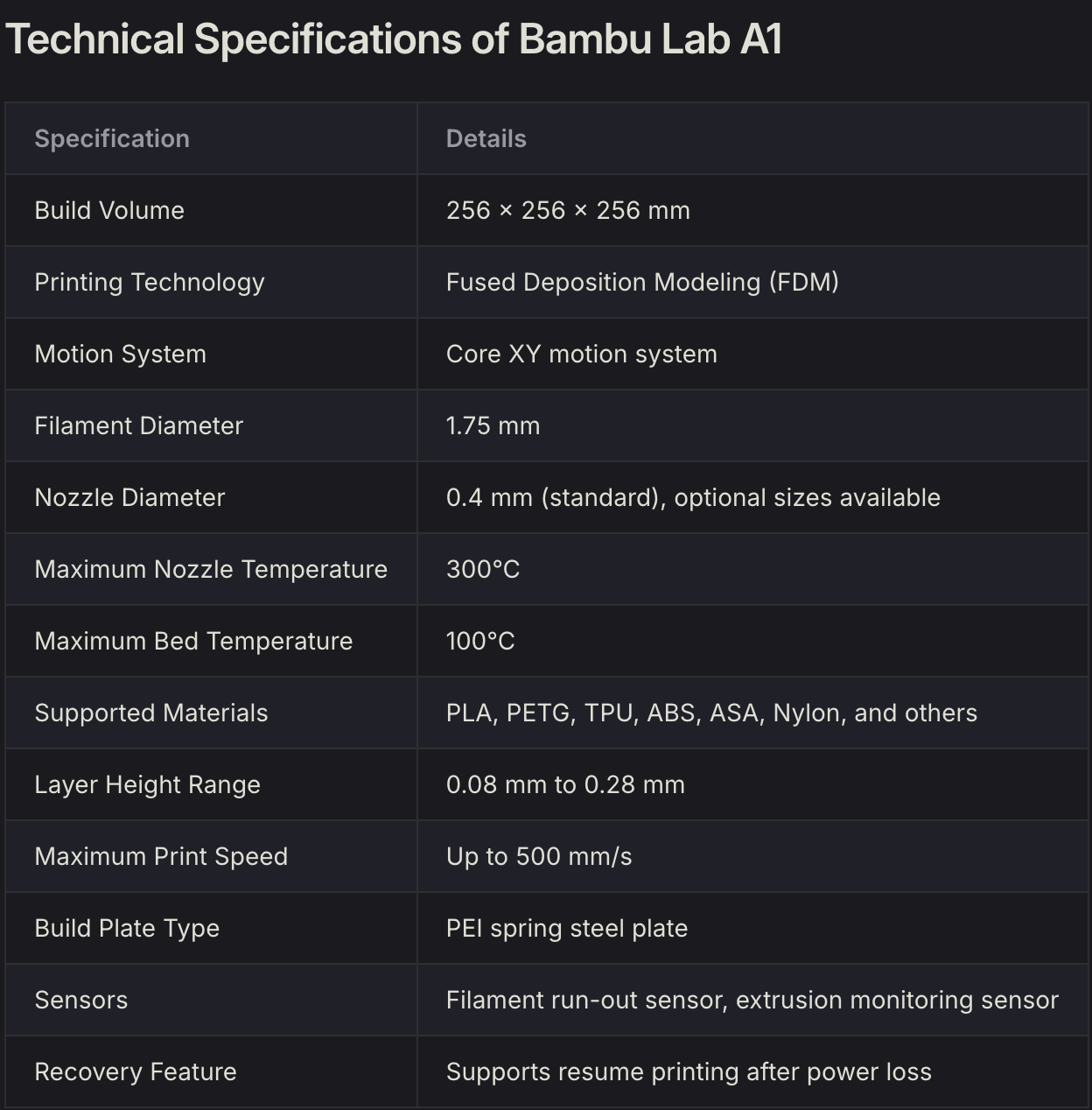1092x1110 pixels.
Task: Click the Details column header
Action: tap(486, 138)
